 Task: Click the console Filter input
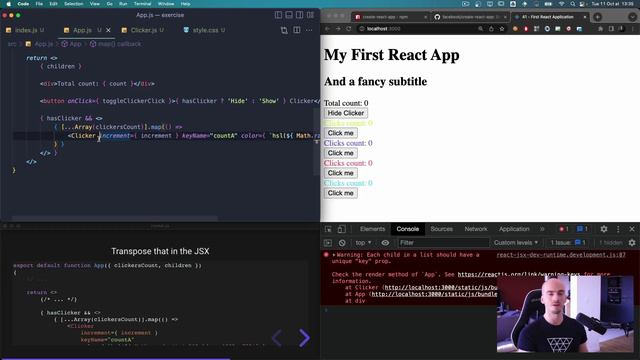[444, 243]
